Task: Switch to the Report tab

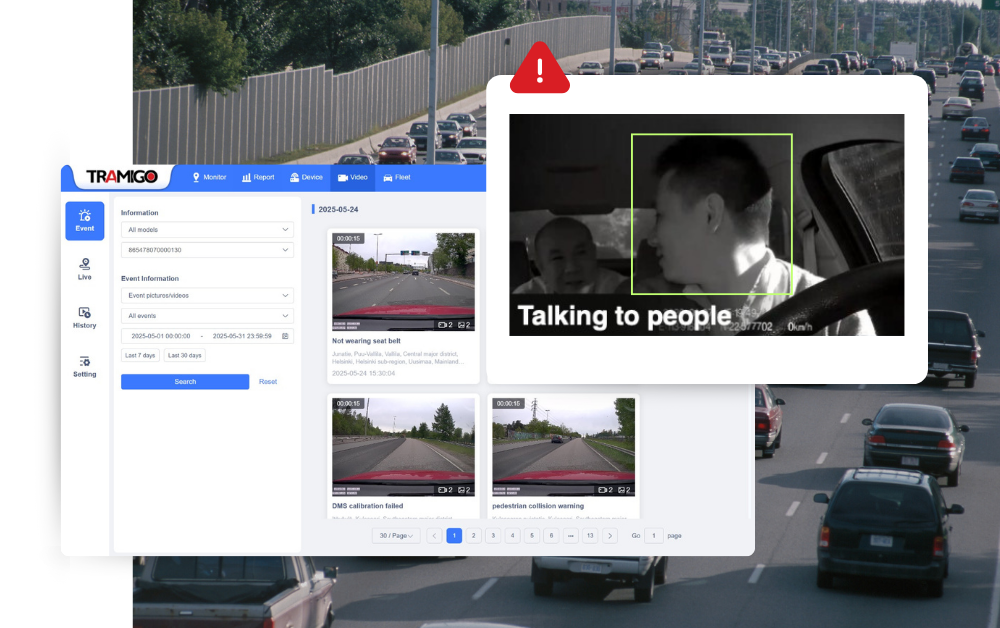Action: [258, 177]
